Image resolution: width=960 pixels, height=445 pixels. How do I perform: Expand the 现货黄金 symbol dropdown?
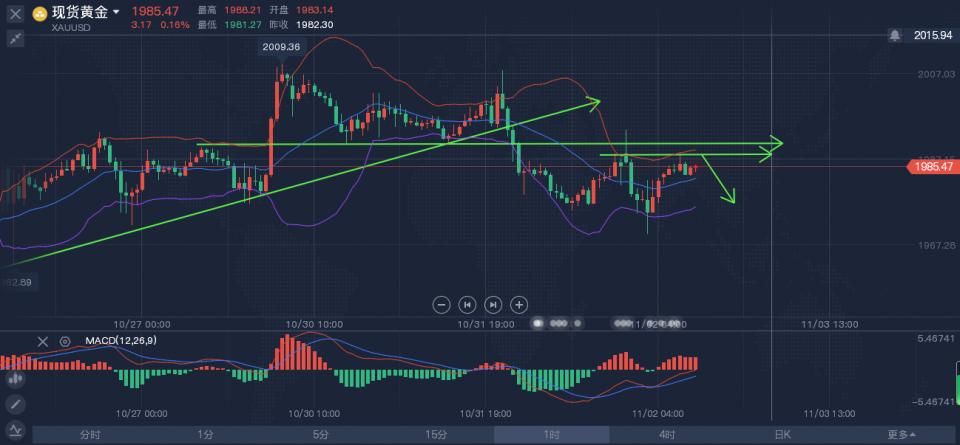point(117,13)
